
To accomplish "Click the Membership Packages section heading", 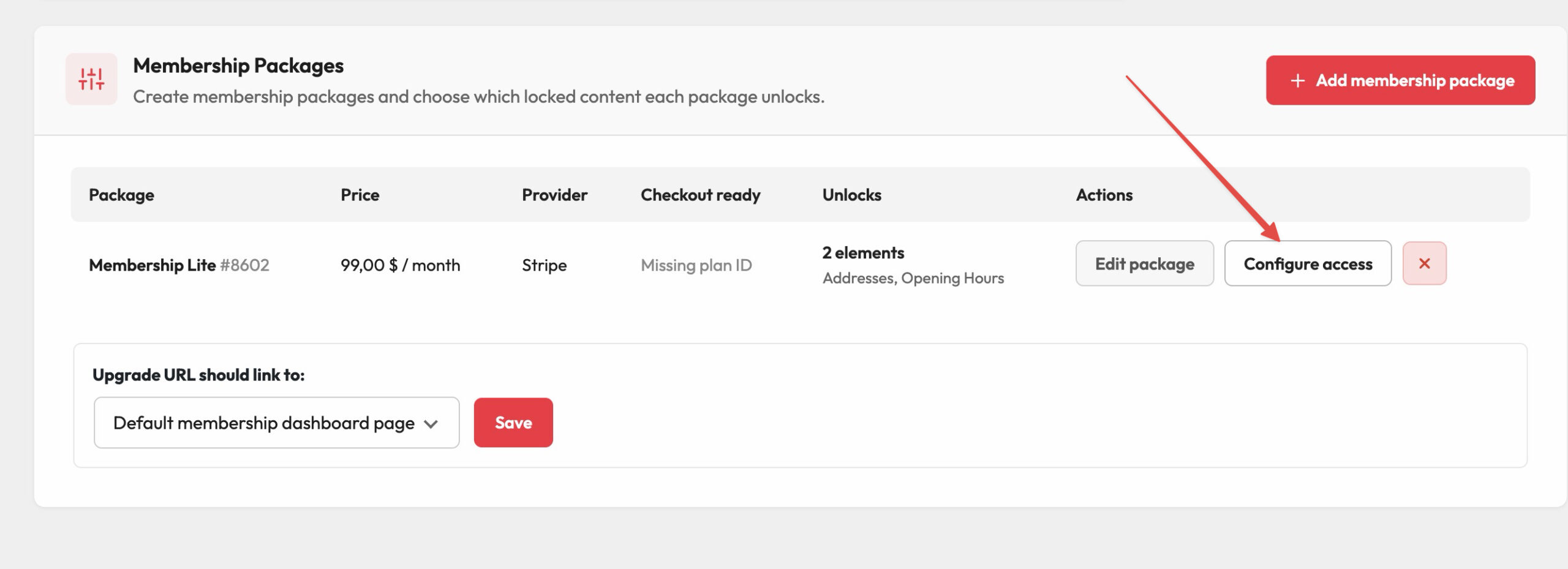I will tap(238, 66).
